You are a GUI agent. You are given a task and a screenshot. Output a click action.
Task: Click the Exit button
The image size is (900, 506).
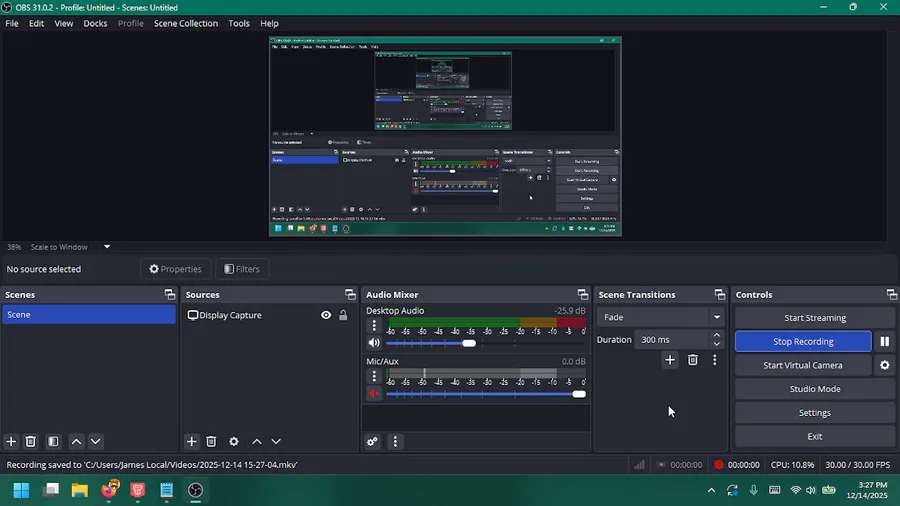[x=814, y=436]
